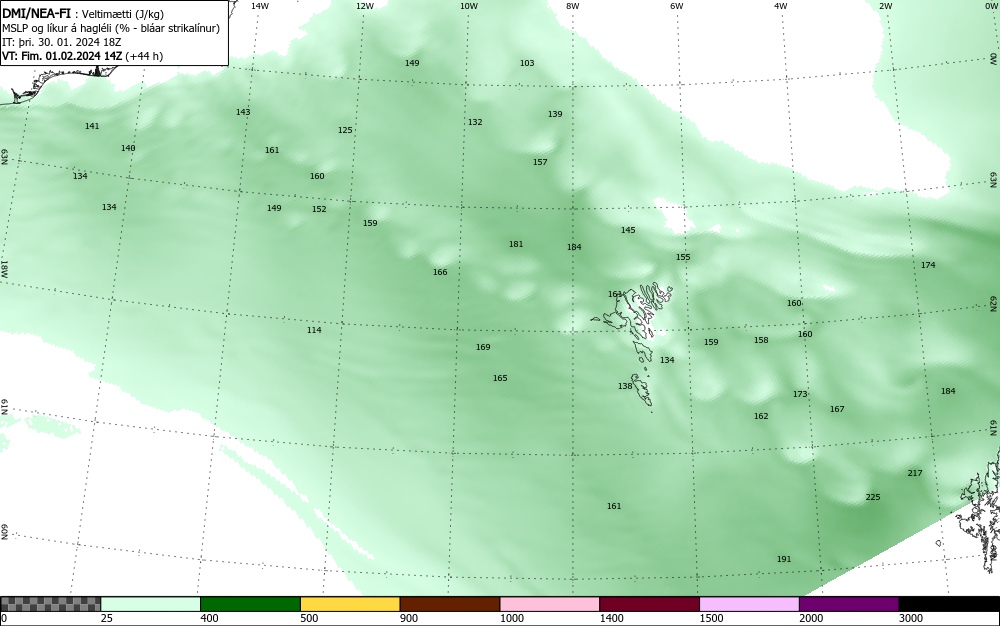
Task: Click the value "141" on the map
Action: (92, 126)
